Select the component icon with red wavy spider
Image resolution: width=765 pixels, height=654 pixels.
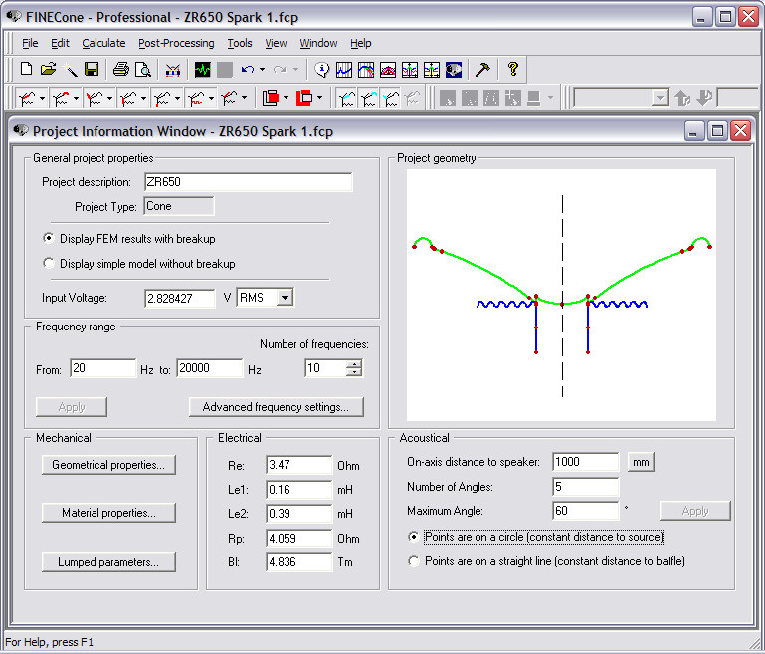click(x=196, y=98)
